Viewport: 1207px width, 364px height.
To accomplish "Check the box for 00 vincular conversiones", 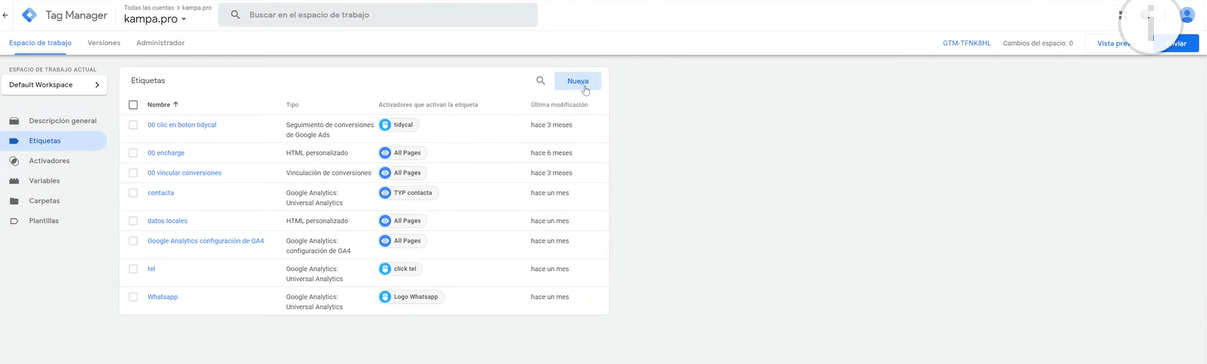I will coord(133,173).
